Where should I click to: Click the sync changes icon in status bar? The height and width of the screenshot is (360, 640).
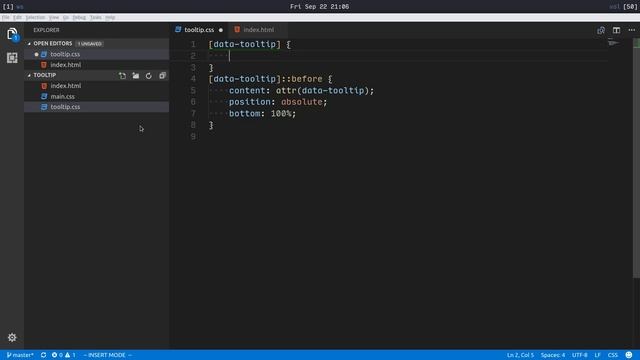point(43,355)
